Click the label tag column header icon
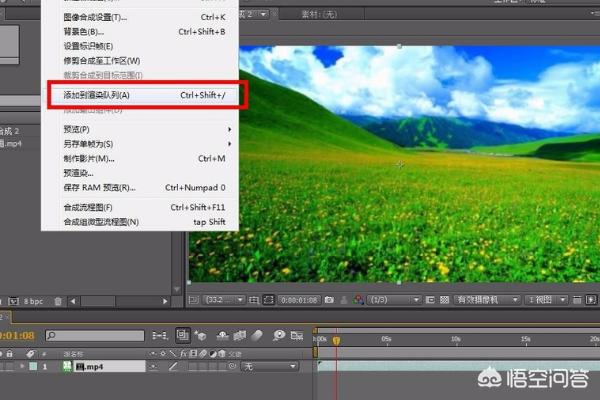 tap(31, 354)
